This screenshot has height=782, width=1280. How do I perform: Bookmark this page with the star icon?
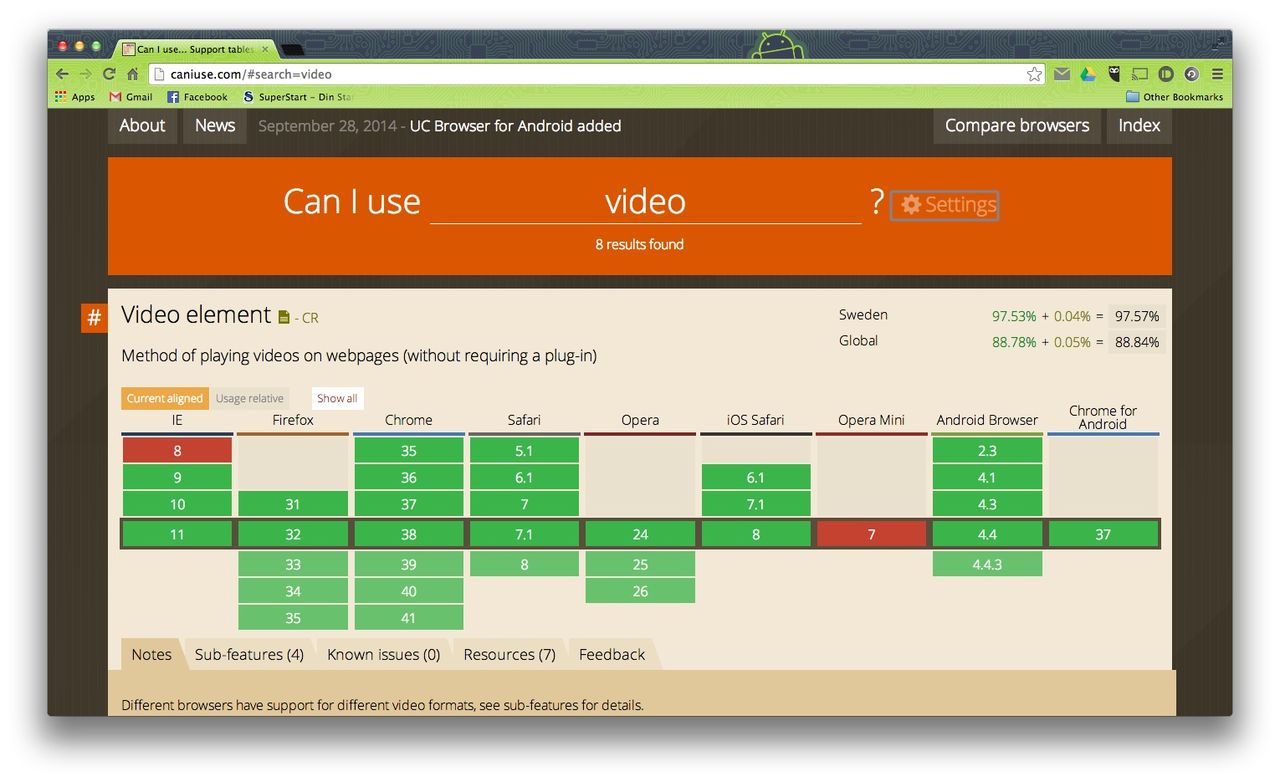(1034, 74)
